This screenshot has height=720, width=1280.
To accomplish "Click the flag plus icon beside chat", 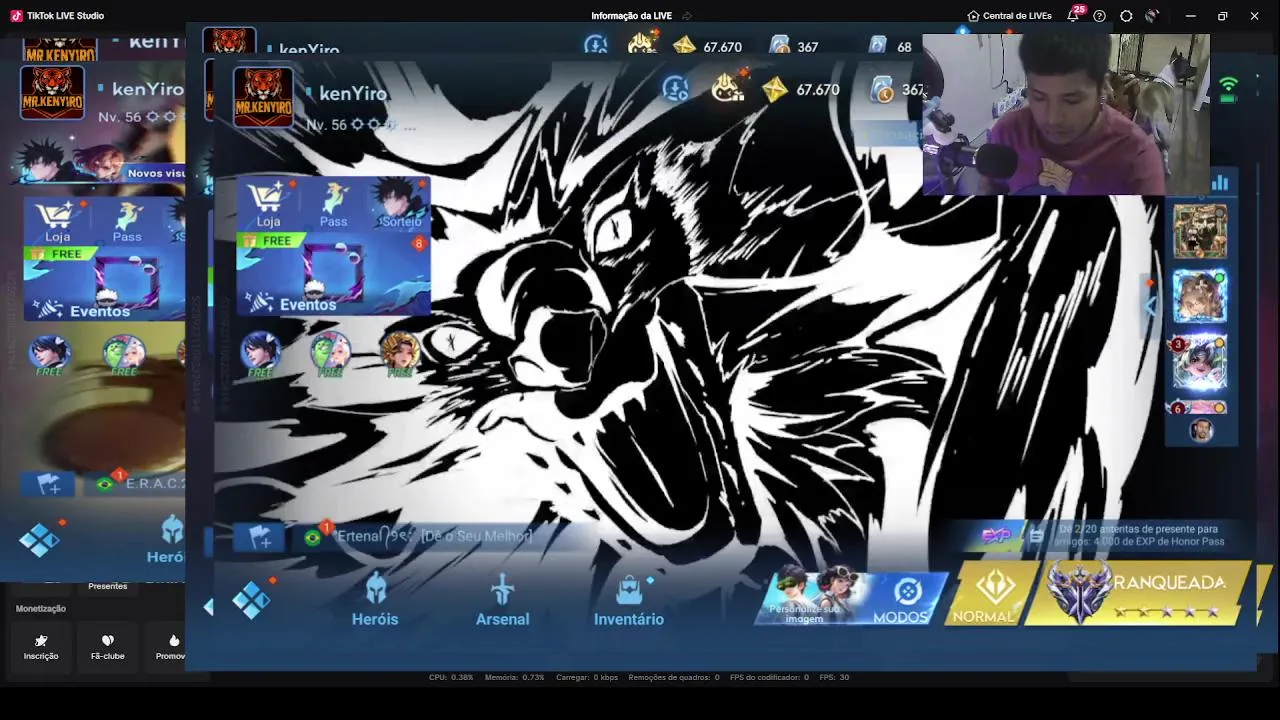I will [260, 537].
